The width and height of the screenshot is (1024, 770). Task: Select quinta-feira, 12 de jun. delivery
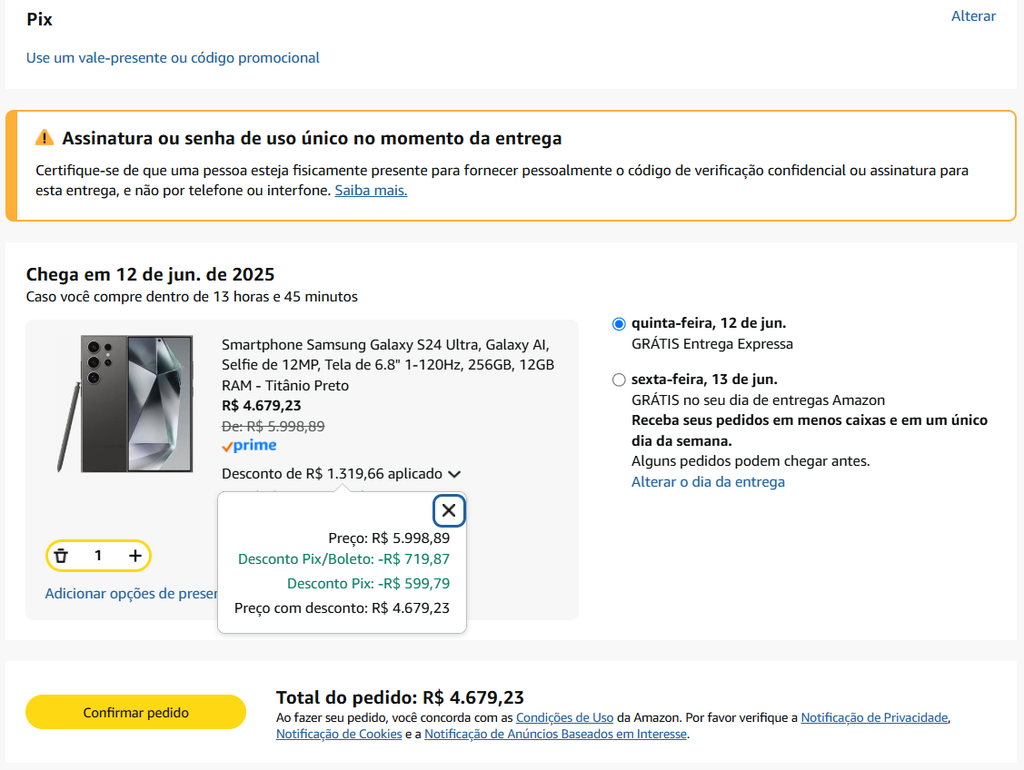coord(618,324)
